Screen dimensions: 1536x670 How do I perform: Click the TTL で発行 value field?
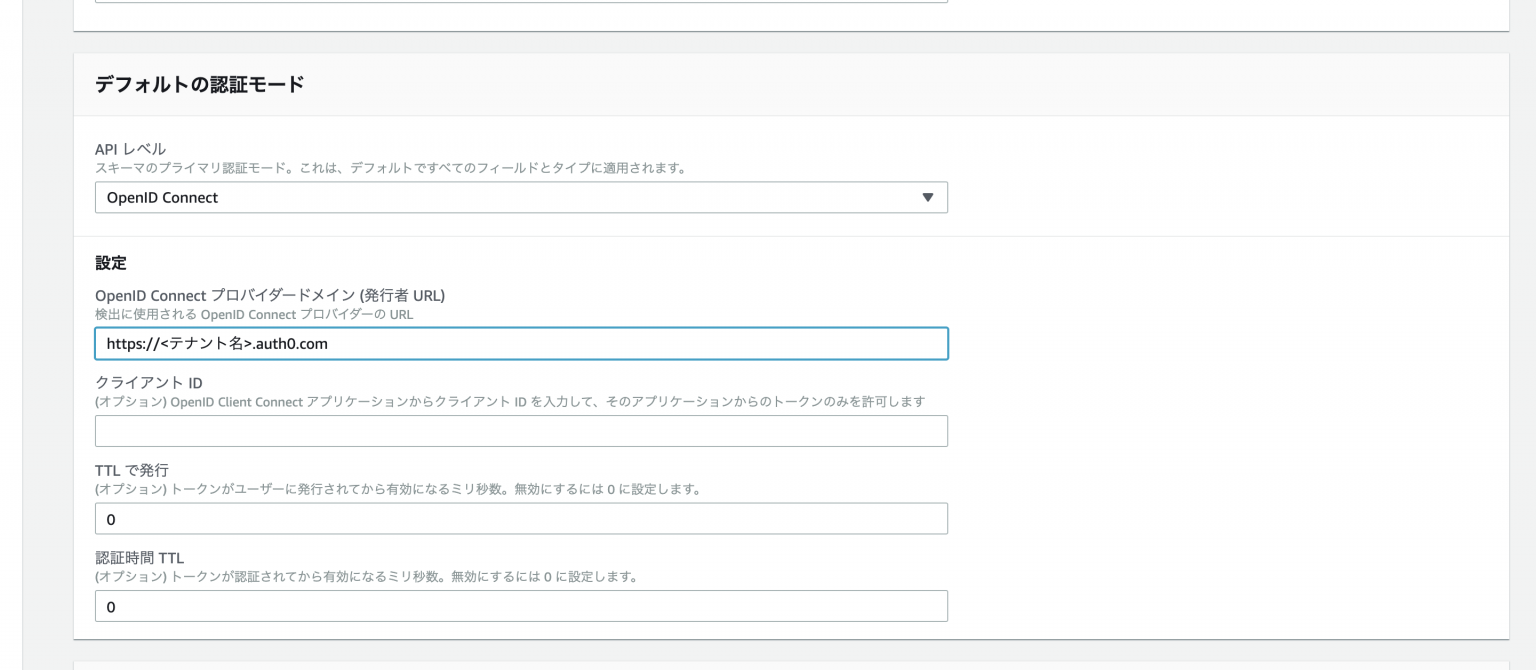[x=521, y=518]
